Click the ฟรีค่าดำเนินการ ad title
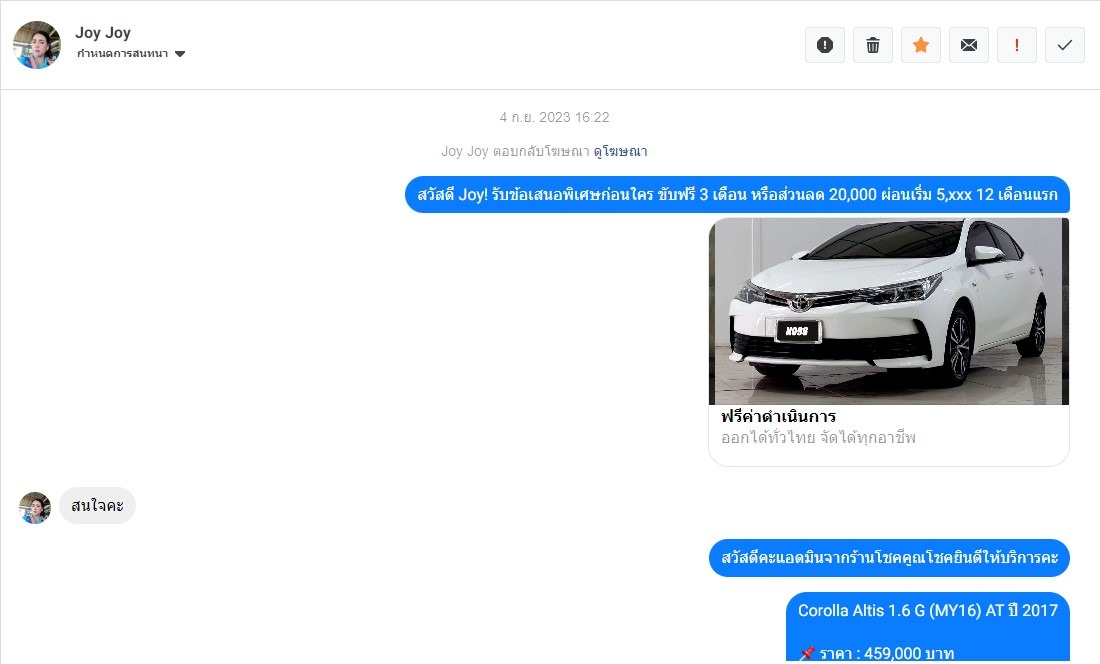The height and width of the screenshot is (664, 1100). 779,416
